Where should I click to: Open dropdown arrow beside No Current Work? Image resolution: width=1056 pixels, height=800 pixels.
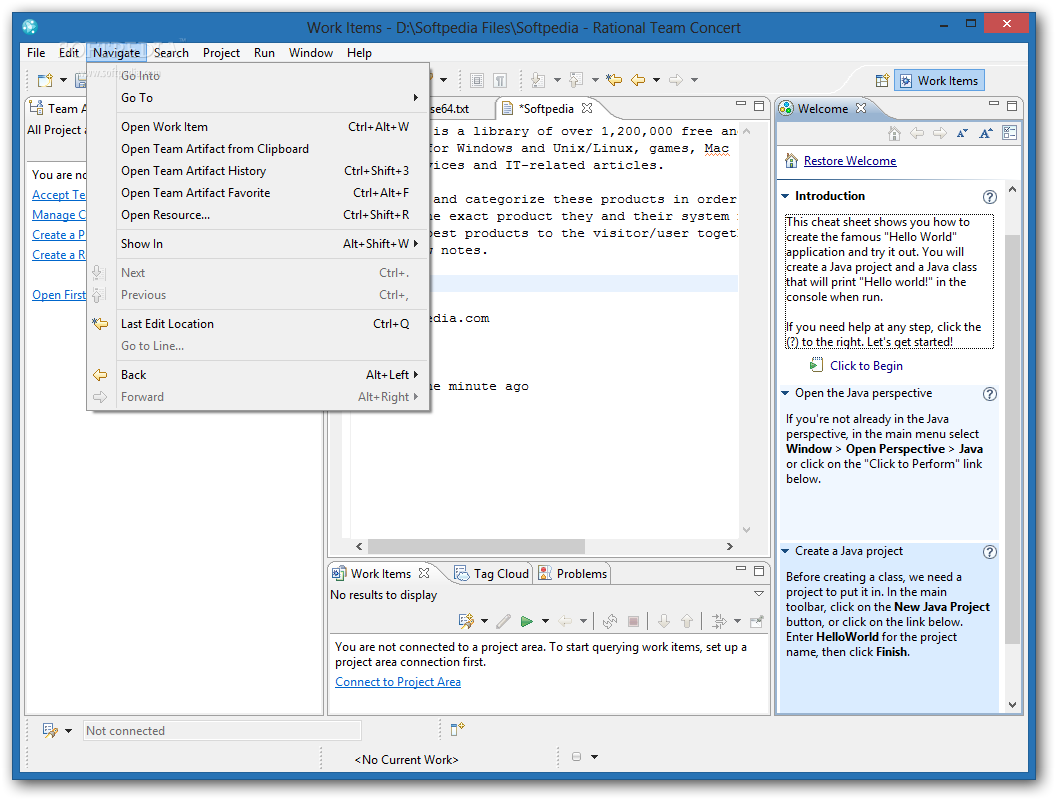click(x=594, y=757)
